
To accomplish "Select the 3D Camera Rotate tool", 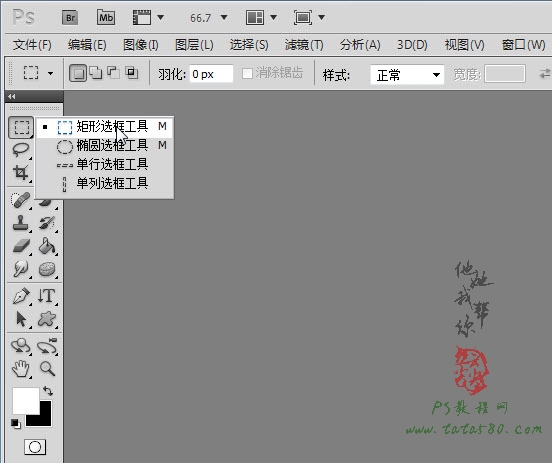I will tap(47, 346).
